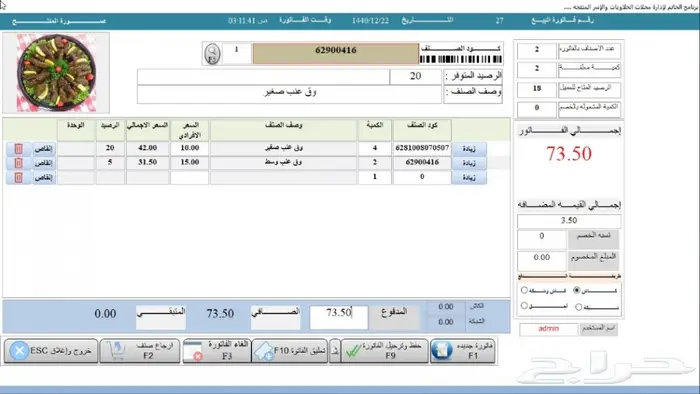700x394 pixels.
Task: Click زيادة on the empty row with code 0
Action: click(x=469, y=178)
